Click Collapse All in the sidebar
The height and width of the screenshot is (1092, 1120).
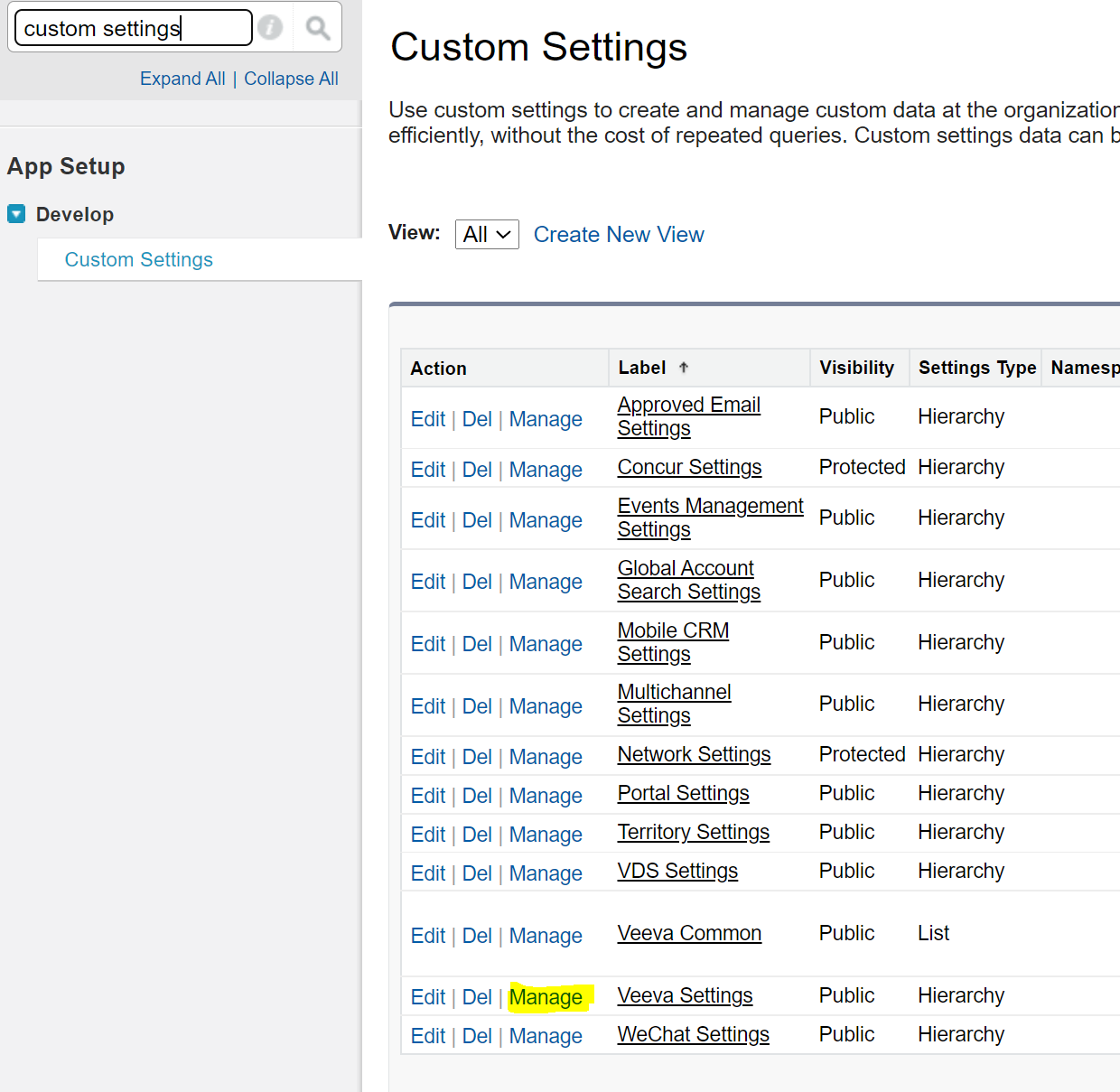tap(291, 79)
